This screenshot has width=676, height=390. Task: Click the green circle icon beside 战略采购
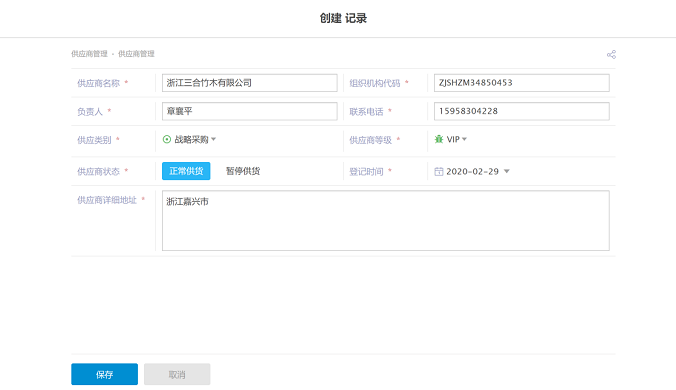[167, 139]
